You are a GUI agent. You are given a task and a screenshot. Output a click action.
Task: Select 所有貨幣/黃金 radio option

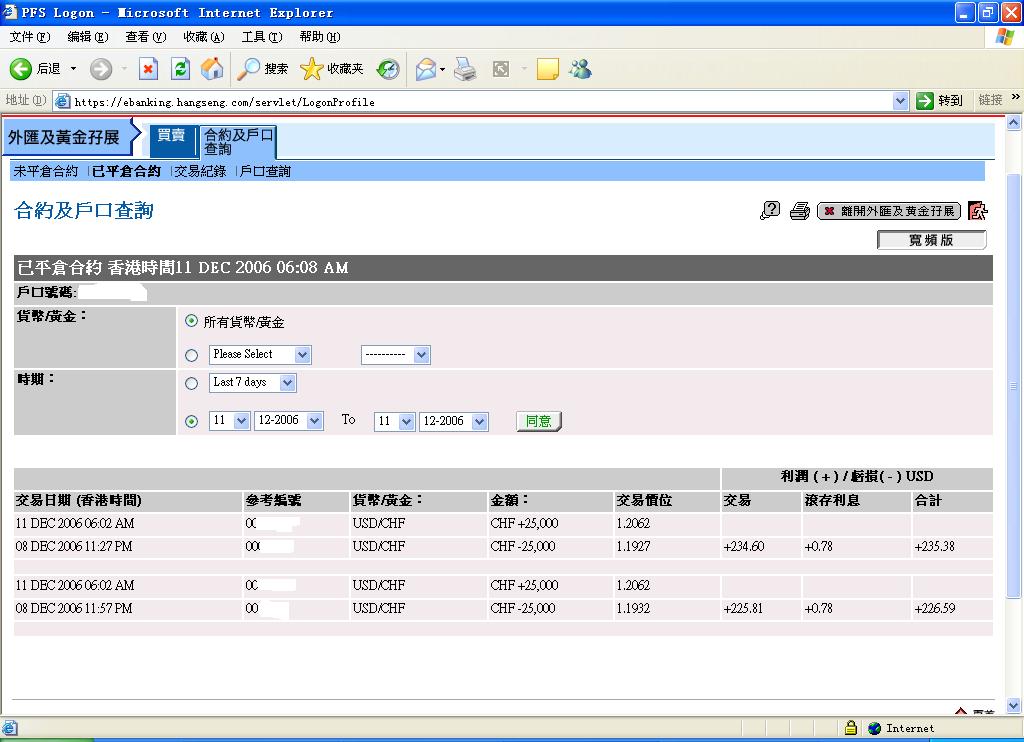coord(191,321)
